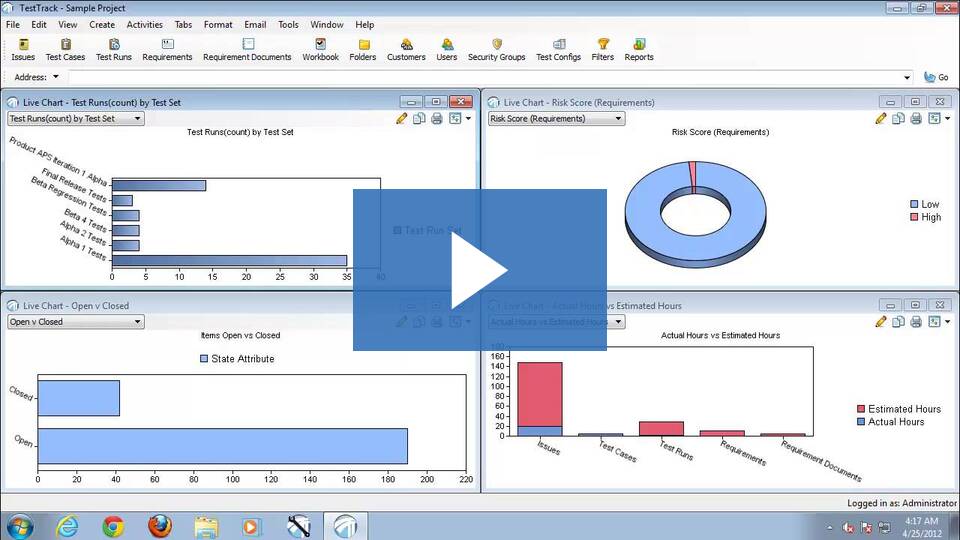Open chart options menu in Risk Score chart
This screenshot has height=540, width=960.
click(x=939, y=119)
